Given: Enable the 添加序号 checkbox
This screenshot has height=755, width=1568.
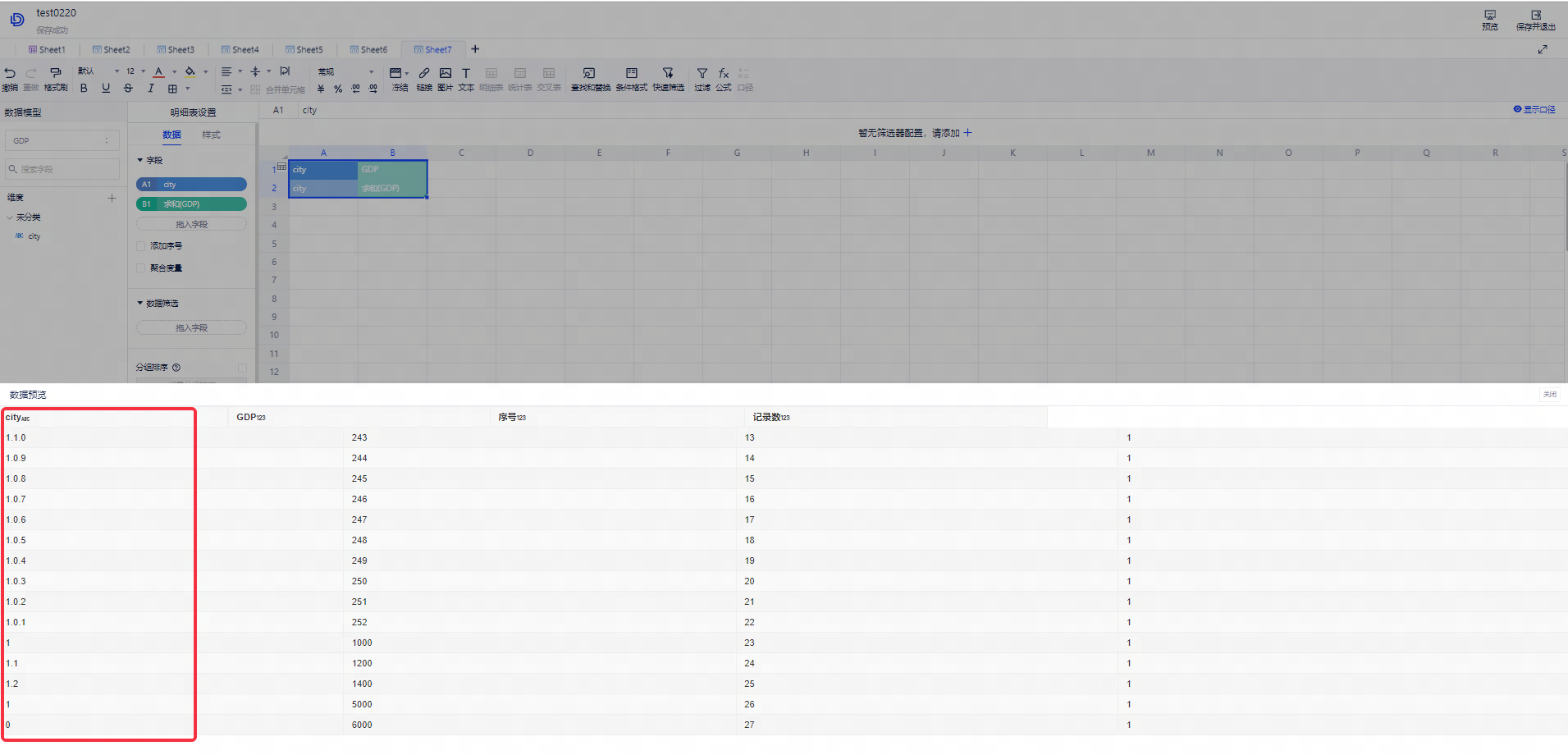Looking at the screenshot, I should pyautogui.click(x=141, y=246).
